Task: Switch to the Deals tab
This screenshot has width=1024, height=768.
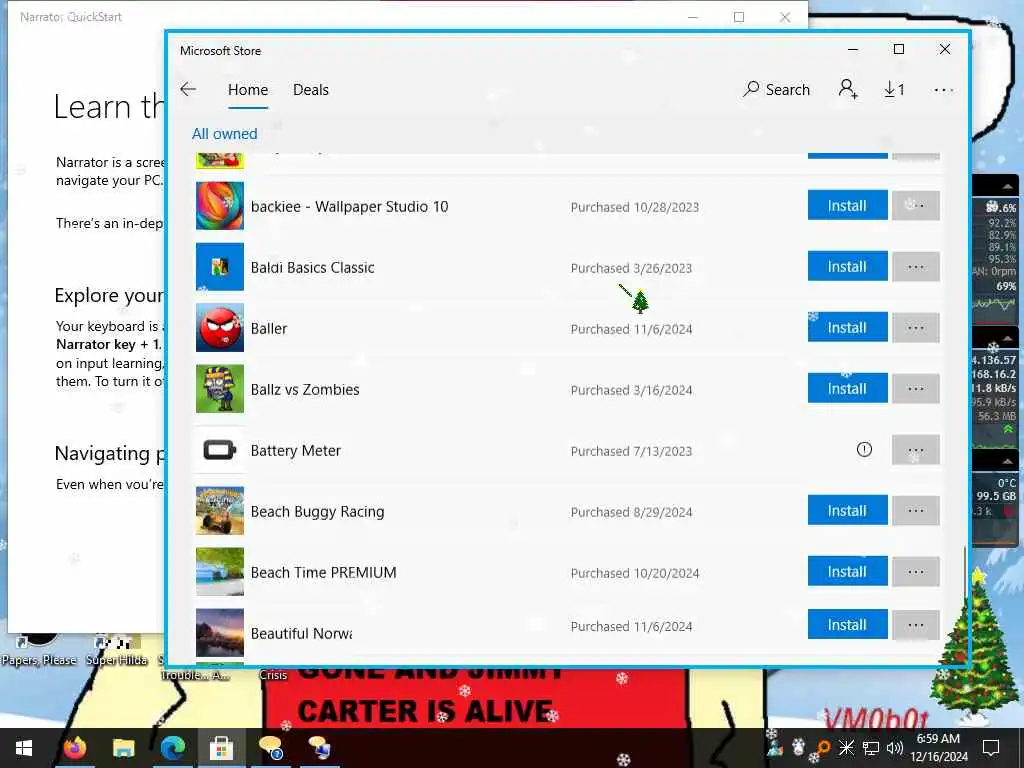Action: [x=311, y=90]
